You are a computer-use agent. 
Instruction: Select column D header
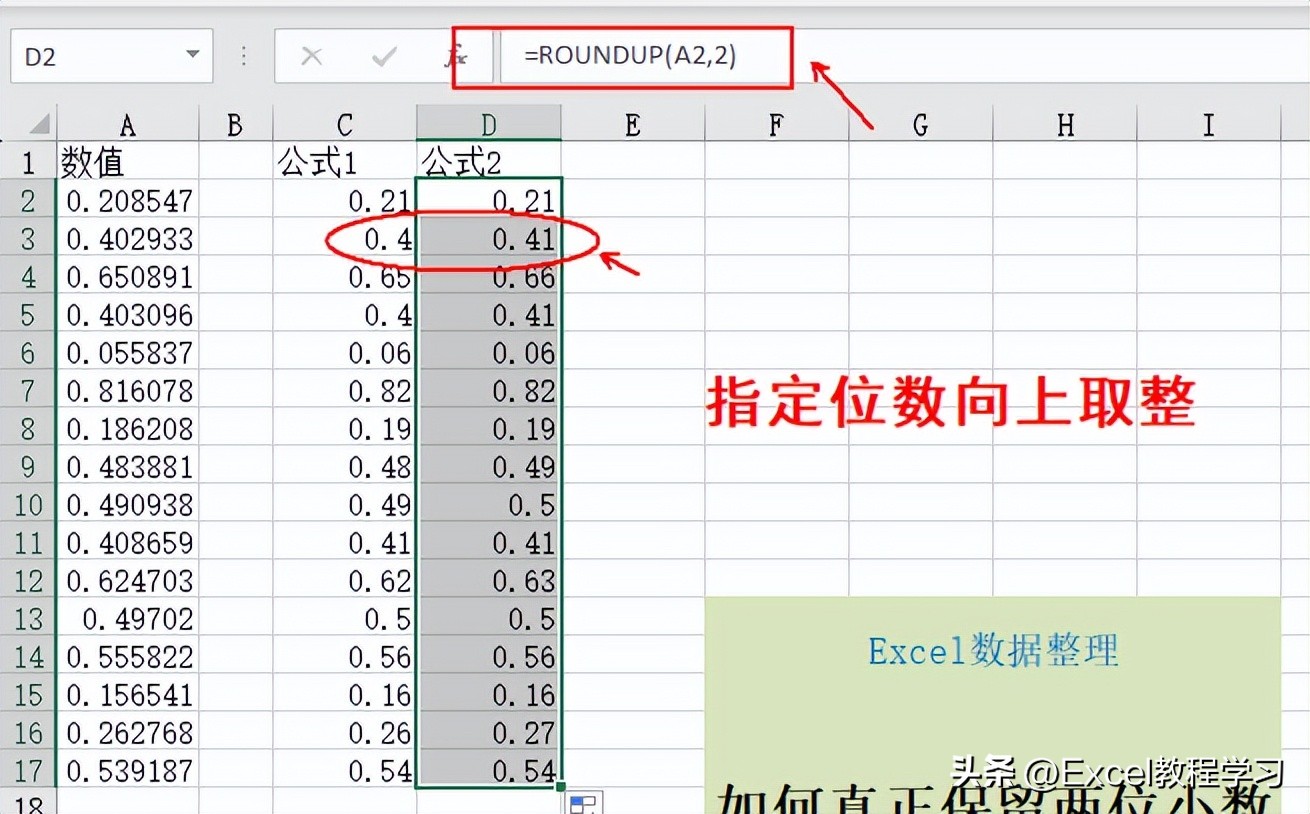point(488,124)
